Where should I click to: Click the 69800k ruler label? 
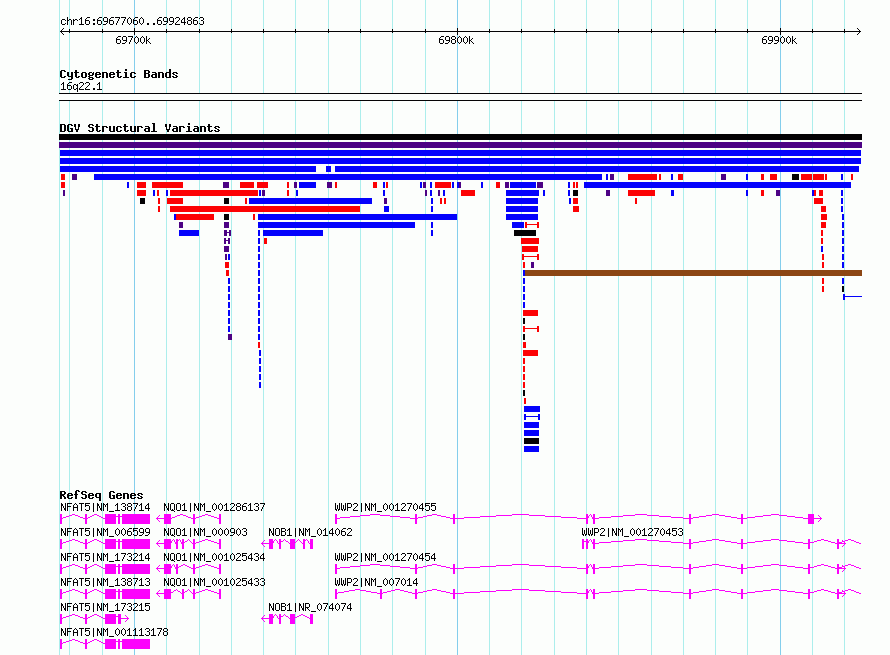click(456, 40)
